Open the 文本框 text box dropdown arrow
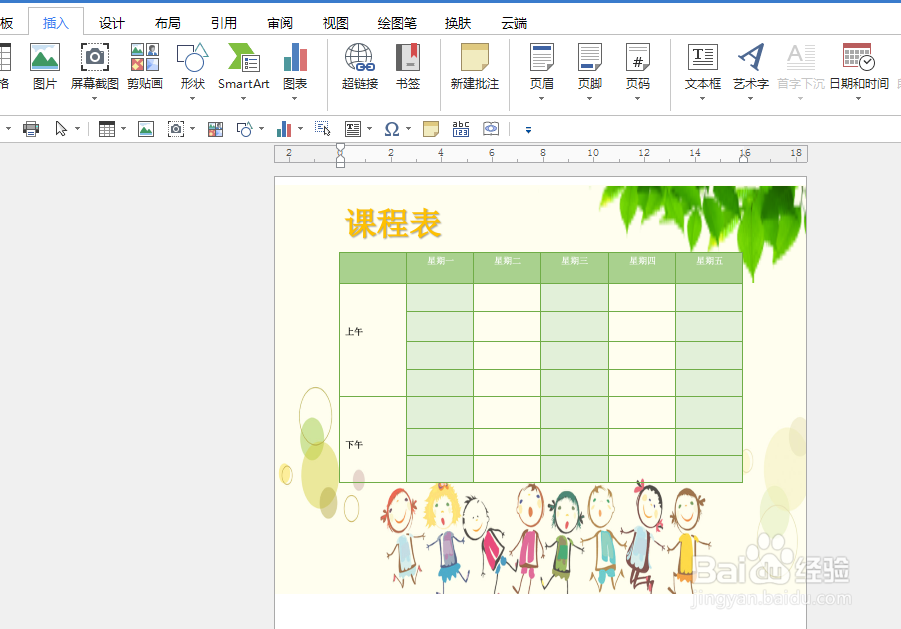 tap(702, 97)
